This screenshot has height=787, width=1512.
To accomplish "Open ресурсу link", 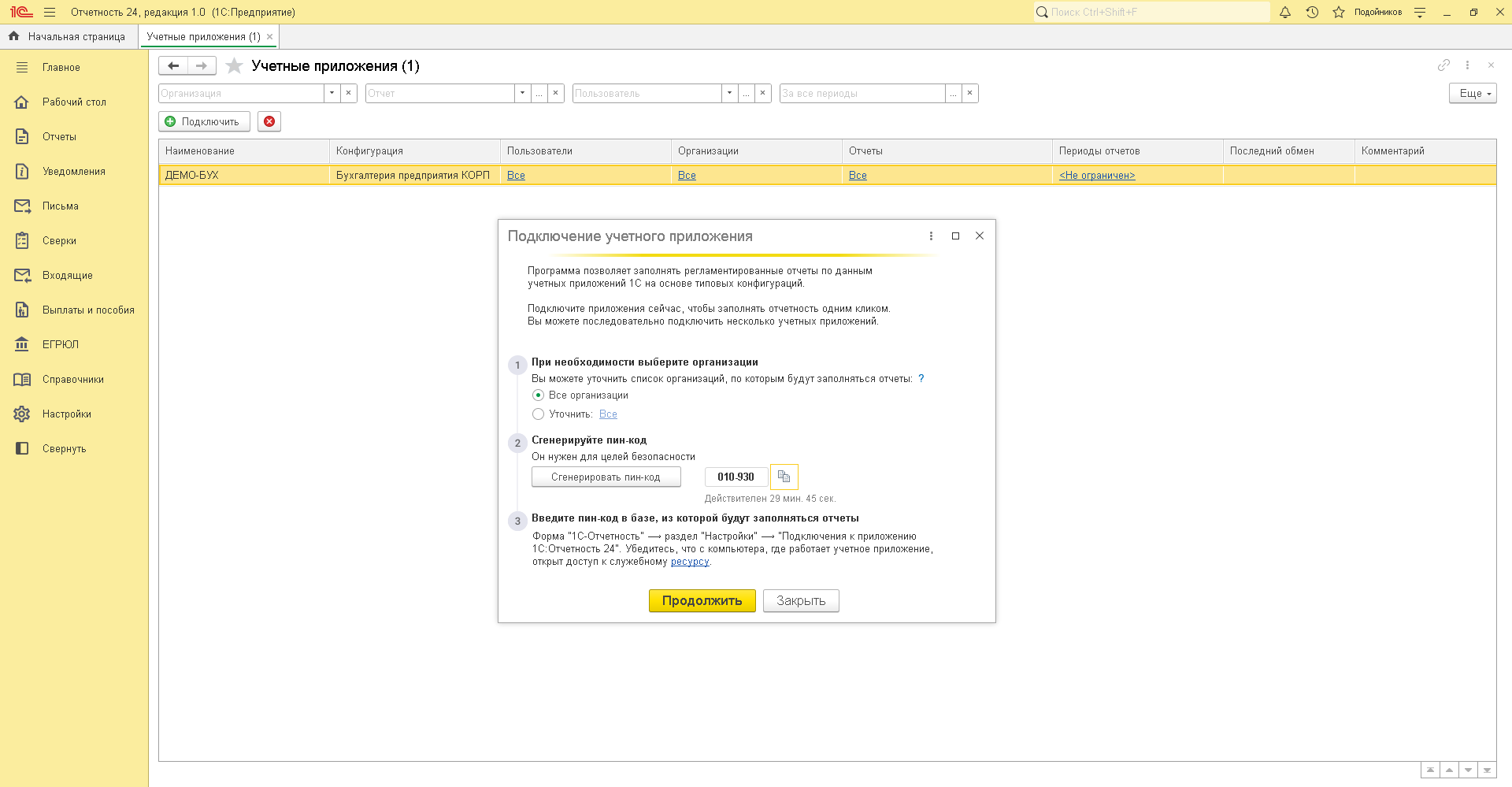I will (690, 562).
